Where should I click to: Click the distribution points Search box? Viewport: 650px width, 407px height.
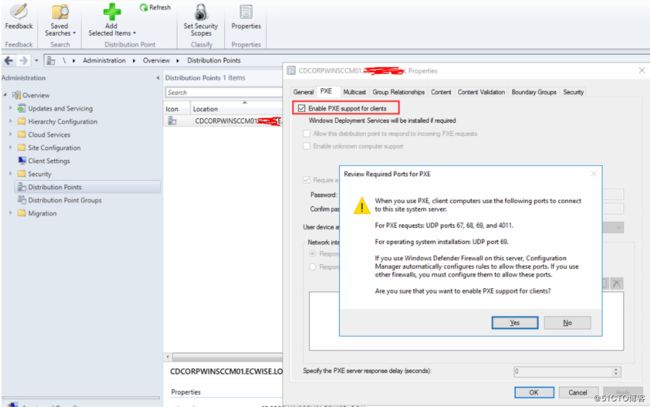pos(224,92)
